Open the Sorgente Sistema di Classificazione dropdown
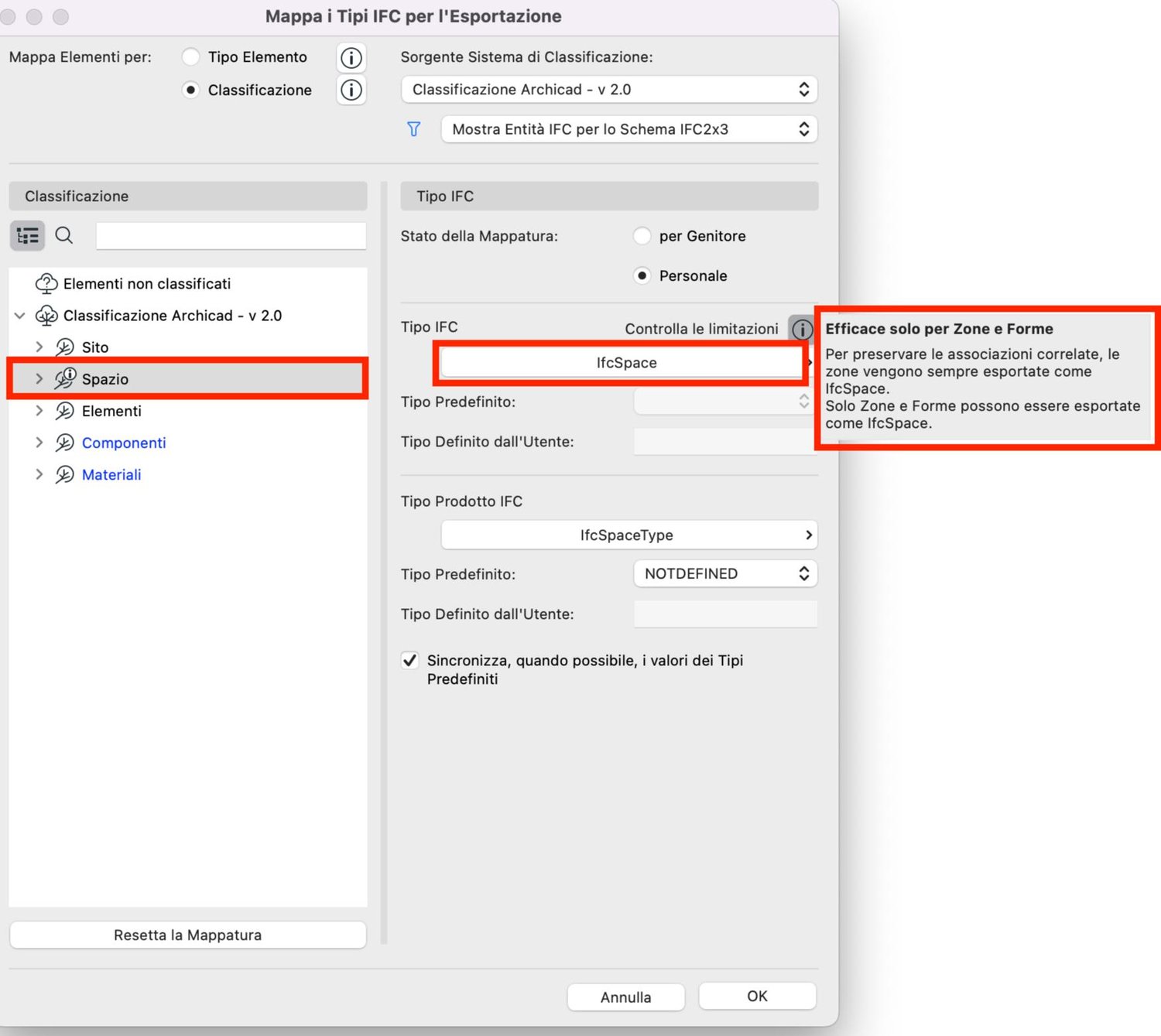Viewport: 1161px width, 1036px height. (609, 90)
